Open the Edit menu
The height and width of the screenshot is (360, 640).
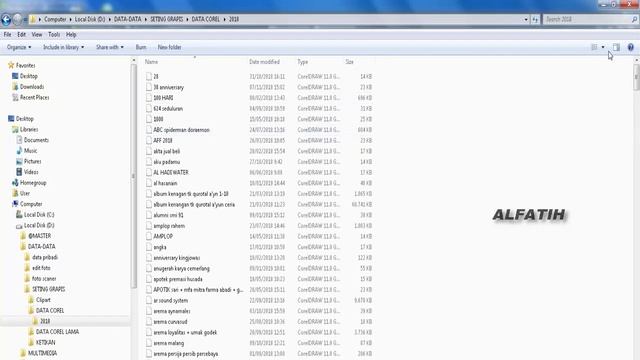(x=22, y=35)
